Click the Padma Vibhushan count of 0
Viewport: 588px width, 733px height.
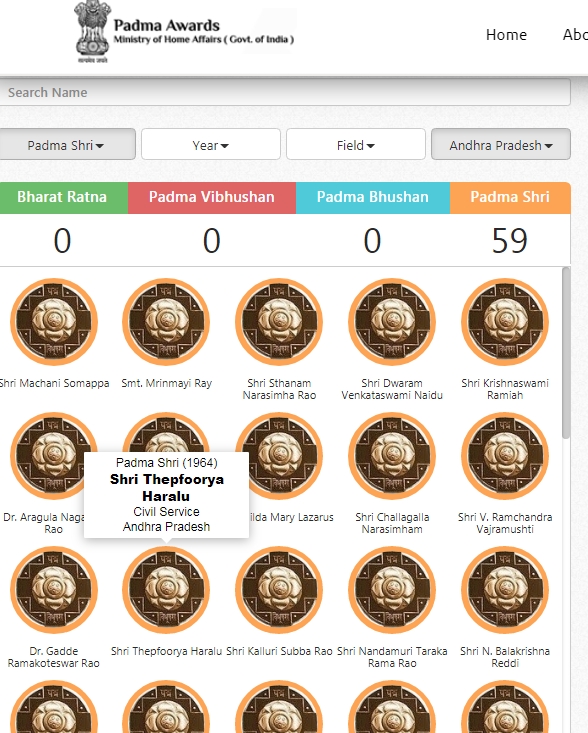[212, 241]
